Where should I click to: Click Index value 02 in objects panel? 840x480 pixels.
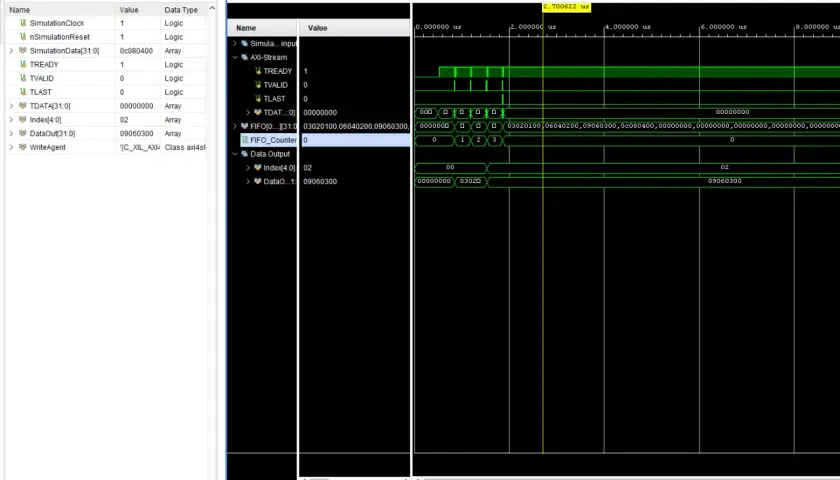click(x=124, y=120)
